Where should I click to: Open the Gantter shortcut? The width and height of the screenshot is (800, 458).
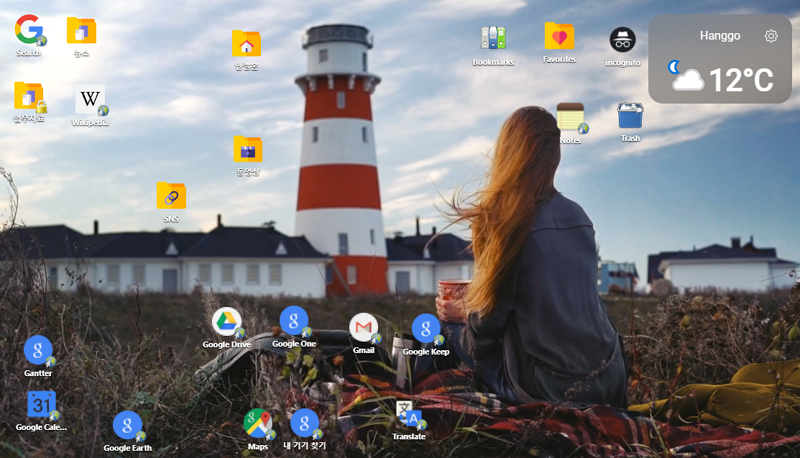click(x=39, y=350)
